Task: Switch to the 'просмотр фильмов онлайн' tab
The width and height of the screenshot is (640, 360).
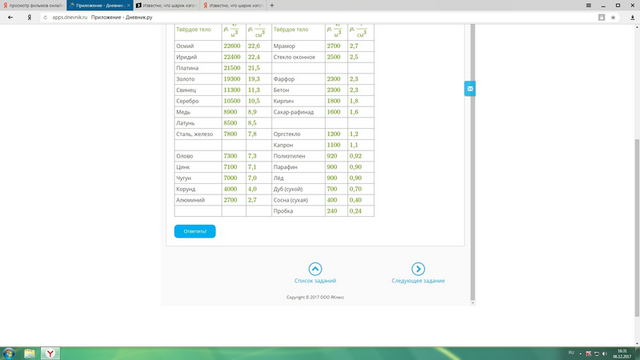Action: pyautogui.click(x=33, y=5)
